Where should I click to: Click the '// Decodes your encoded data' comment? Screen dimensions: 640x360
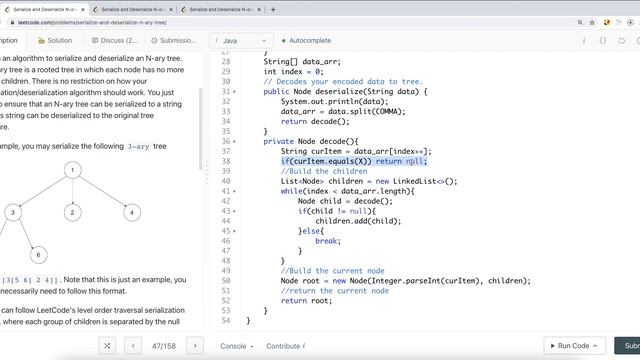coord(343,82)
